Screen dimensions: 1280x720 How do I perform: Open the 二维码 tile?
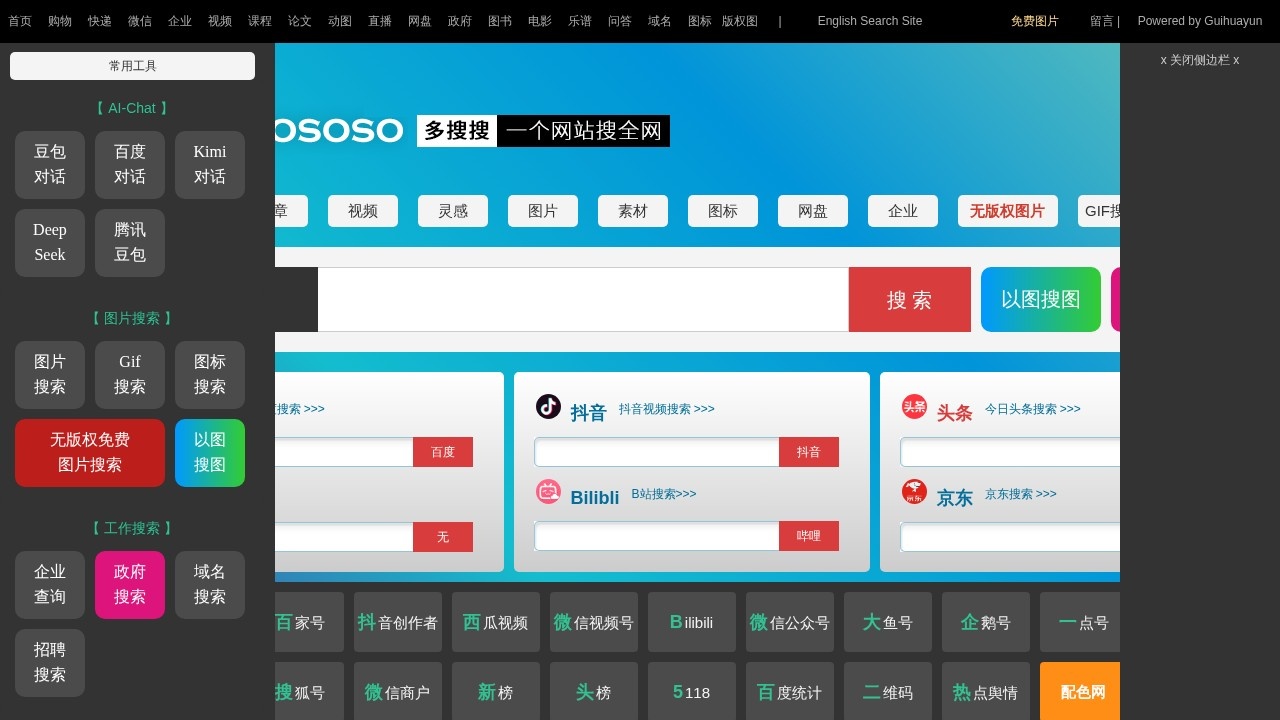[888, 691]
